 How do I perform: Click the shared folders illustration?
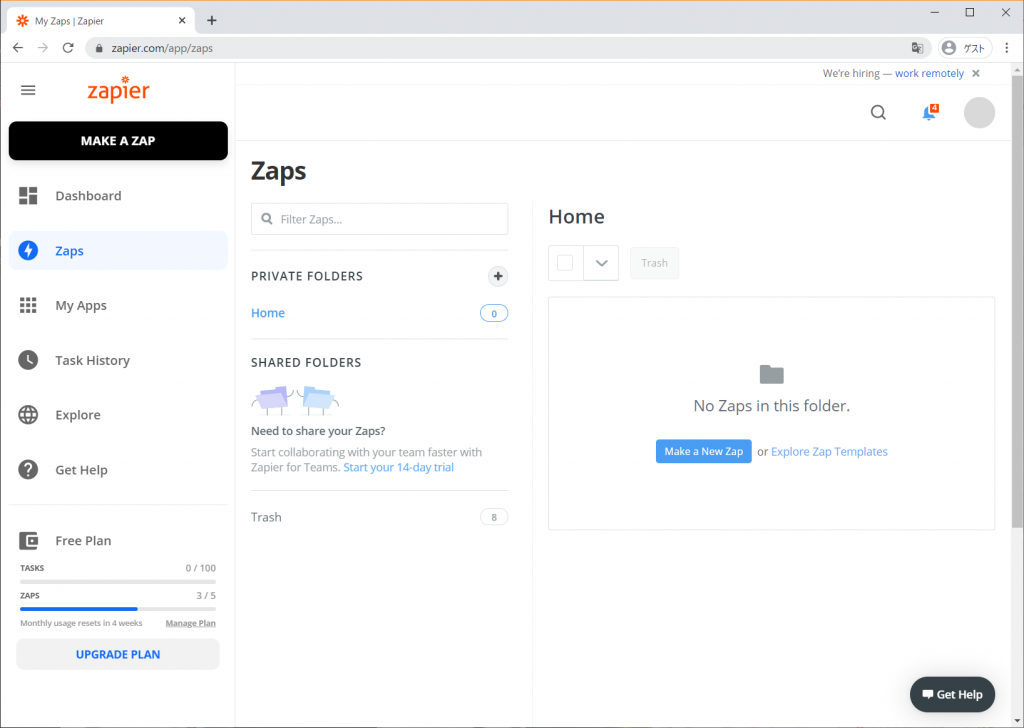295,400
